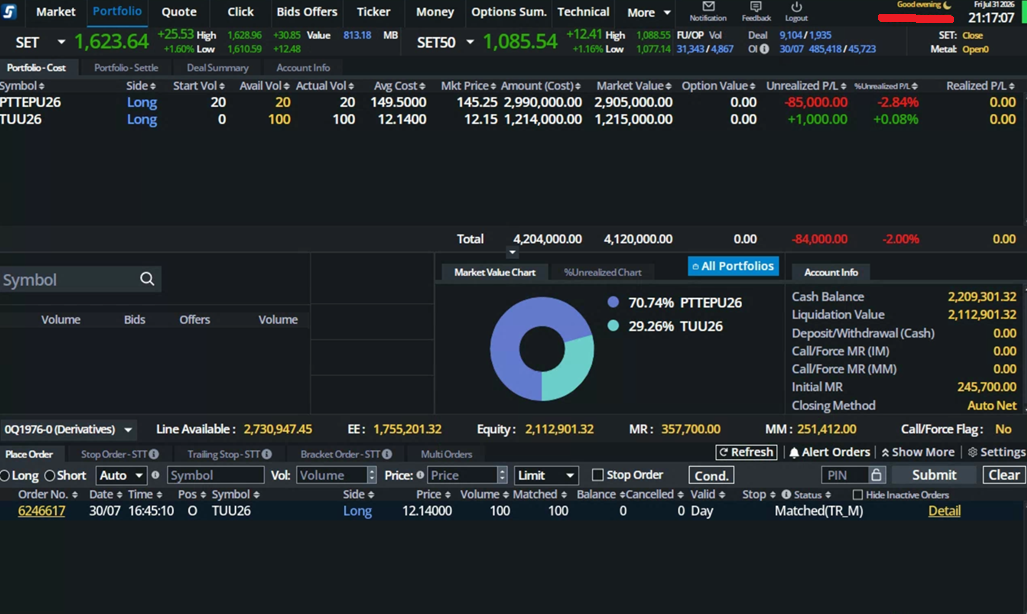Select the Short radio button

pos(49,476)
